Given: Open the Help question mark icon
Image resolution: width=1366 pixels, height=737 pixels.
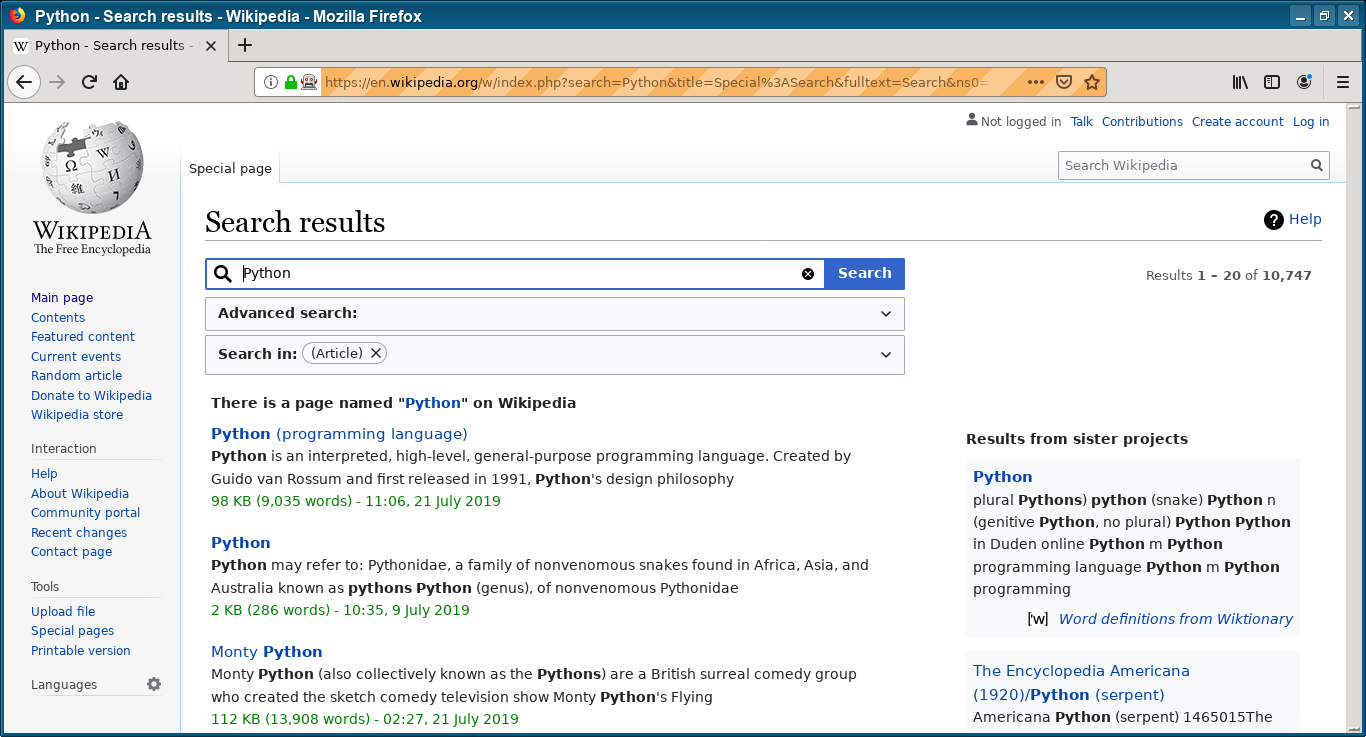Looking at the screenshot, I should click(1273, 220).
